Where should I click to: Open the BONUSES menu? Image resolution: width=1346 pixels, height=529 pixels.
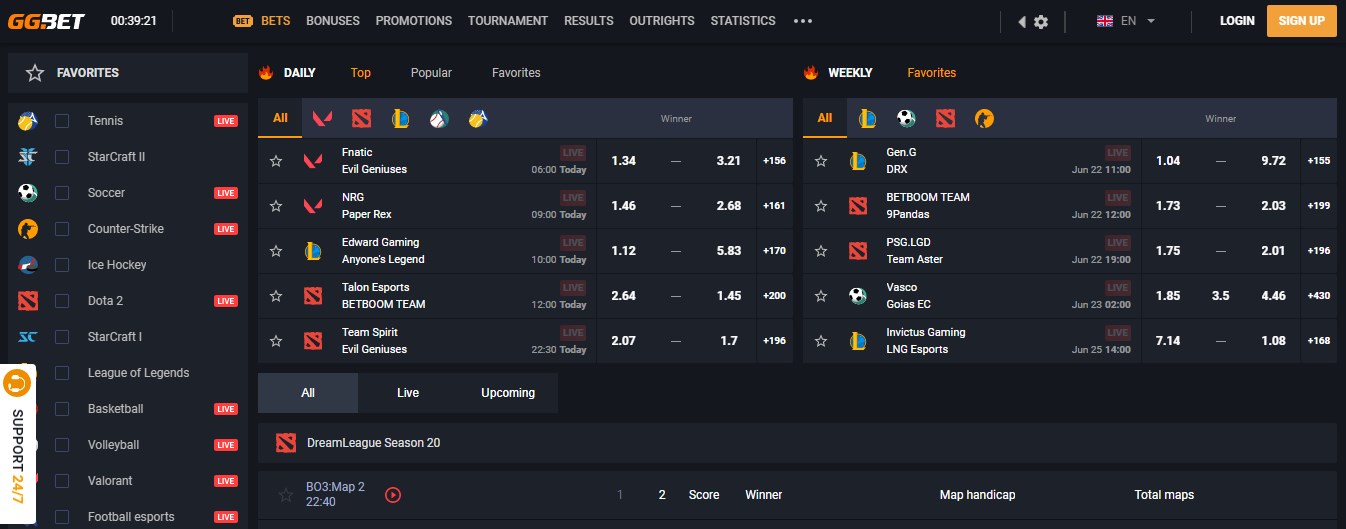click(x=333, y=21)
